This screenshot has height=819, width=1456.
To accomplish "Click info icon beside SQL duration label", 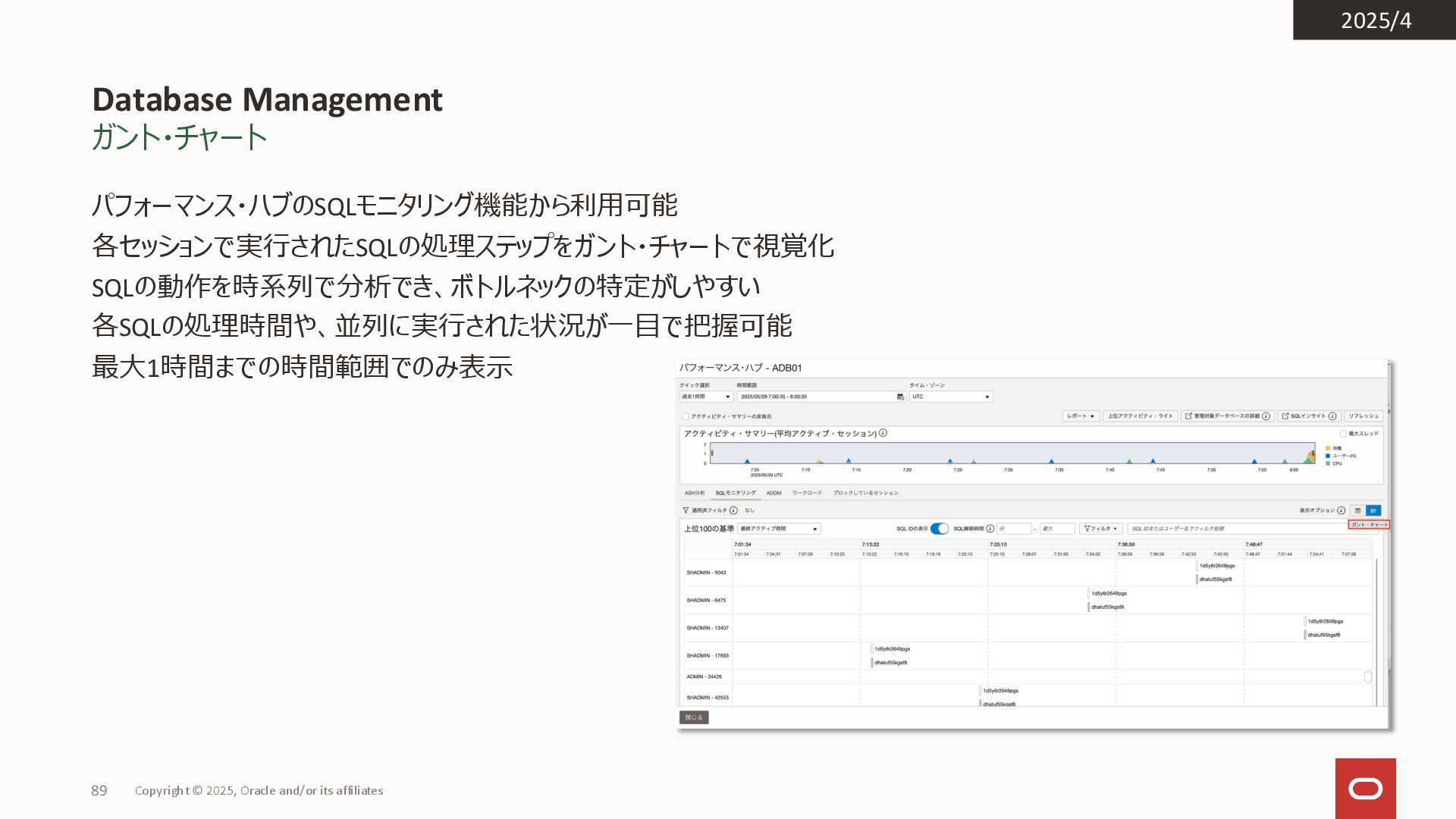I will pos(990,529).
